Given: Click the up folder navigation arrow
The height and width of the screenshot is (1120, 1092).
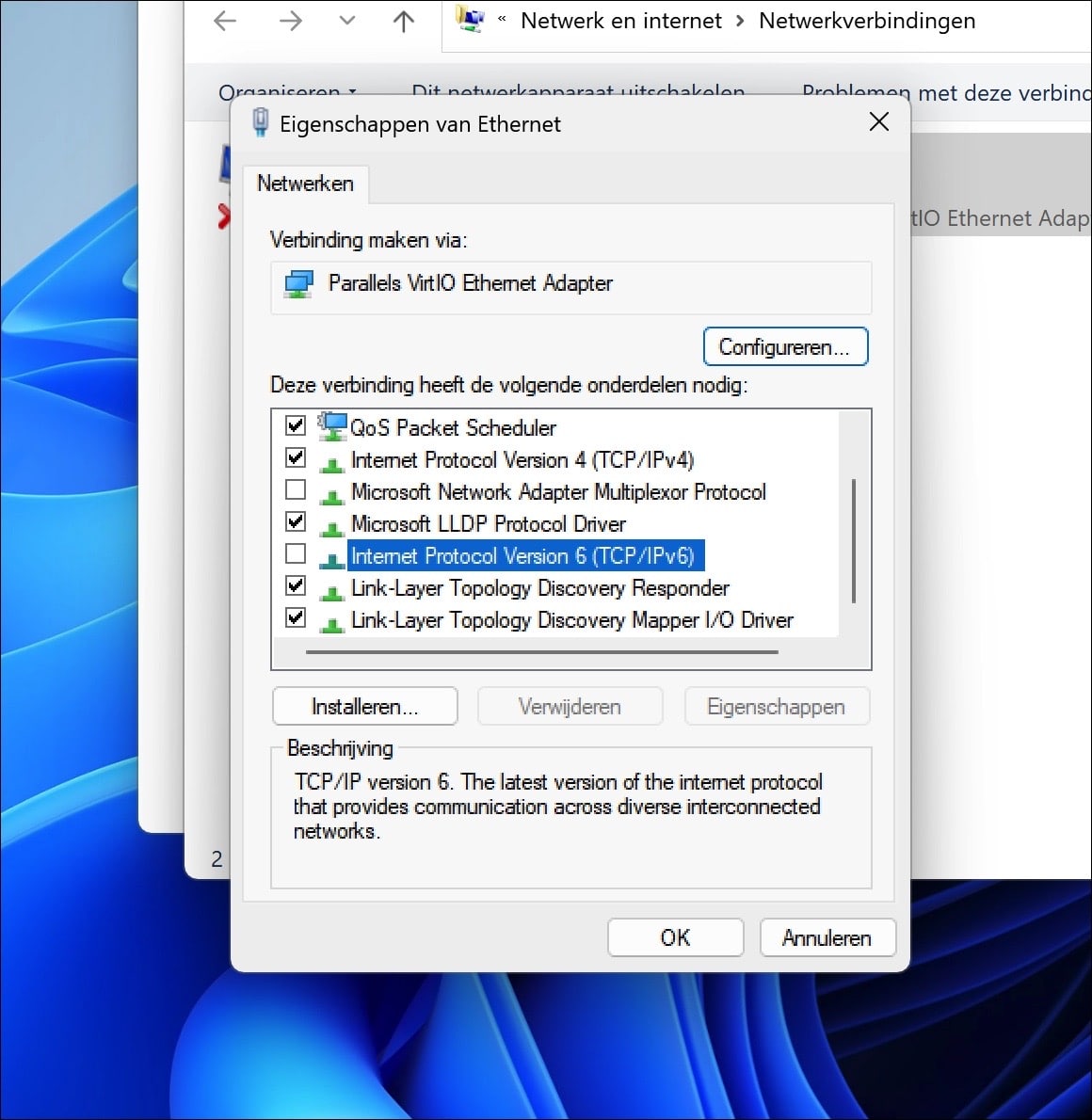Looking at the screenshot, I should (403, 20).
